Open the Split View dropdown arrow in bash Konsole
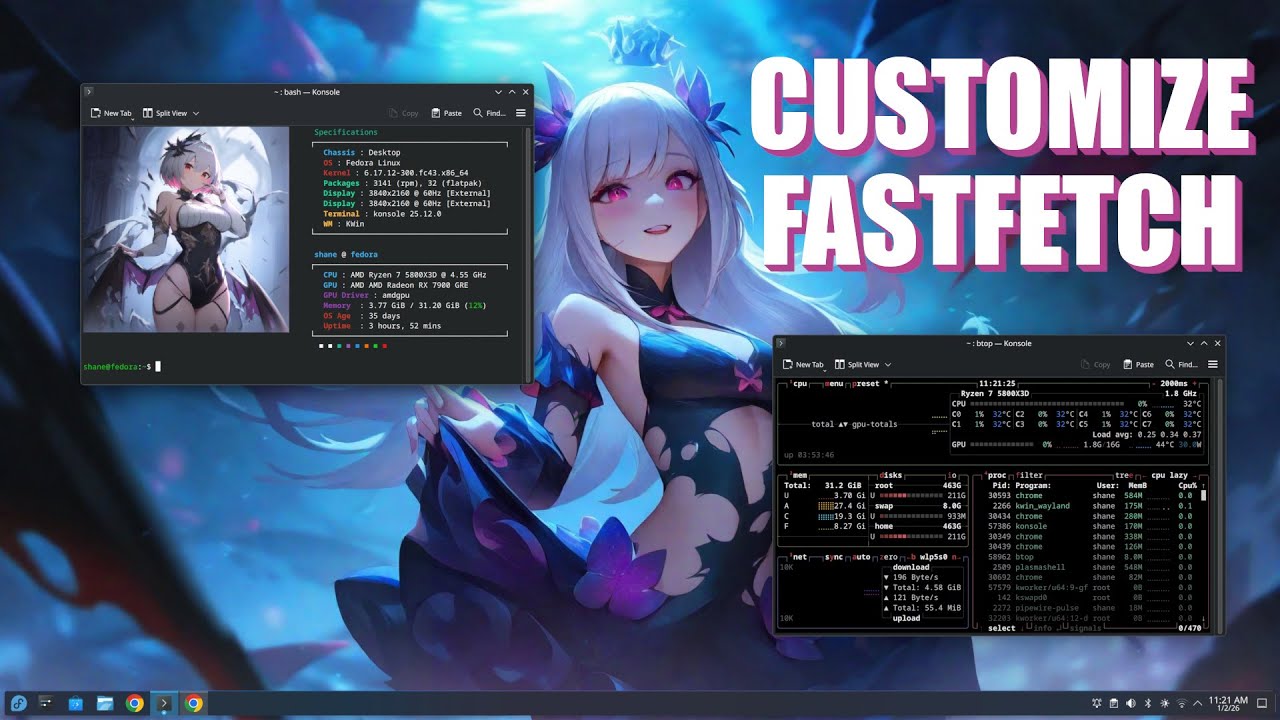This screenshot has height=720, width=1280. click(x=195, y=113)
